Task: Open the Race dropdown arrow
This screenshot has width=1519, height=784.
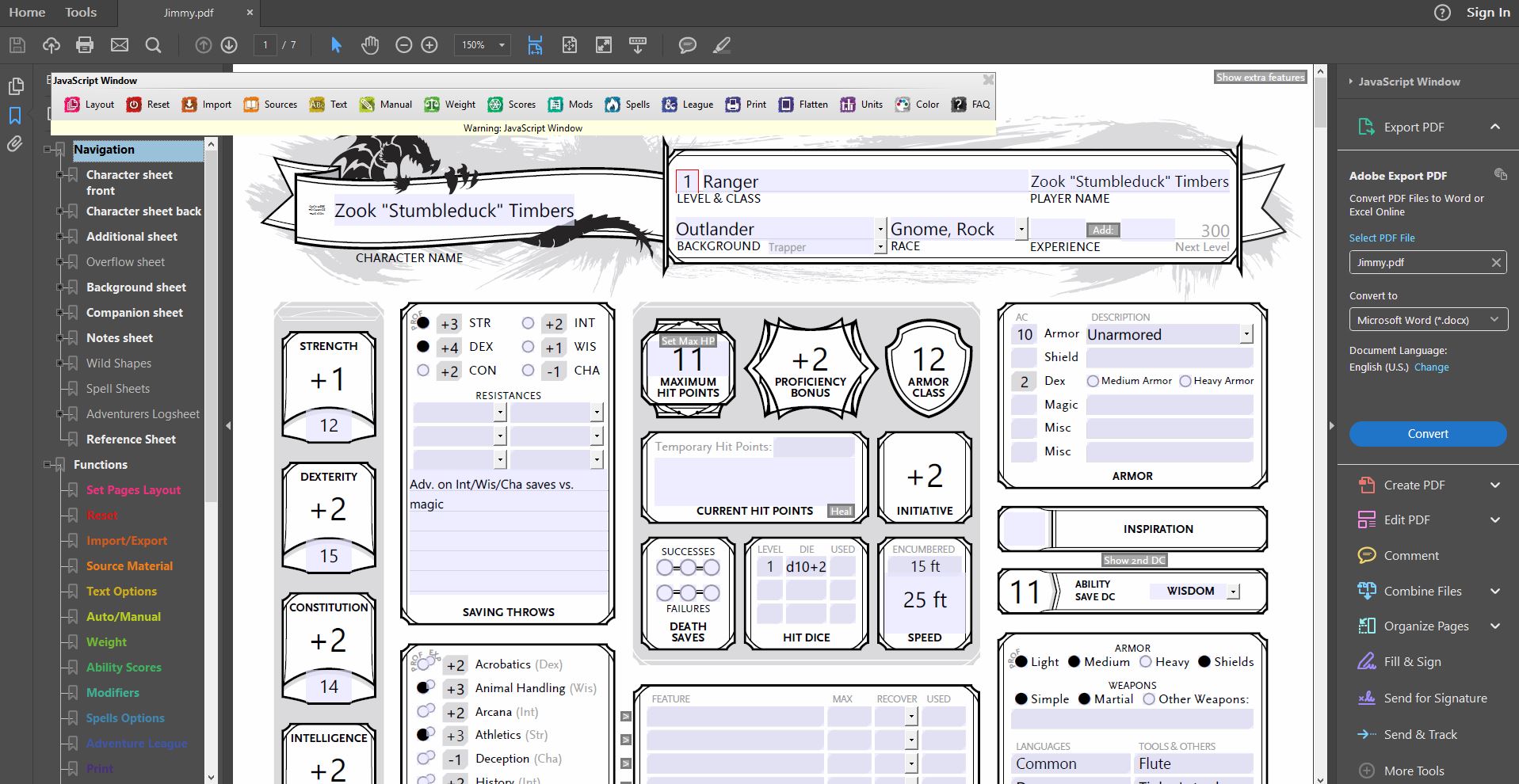Action: tap(1021, 229)
